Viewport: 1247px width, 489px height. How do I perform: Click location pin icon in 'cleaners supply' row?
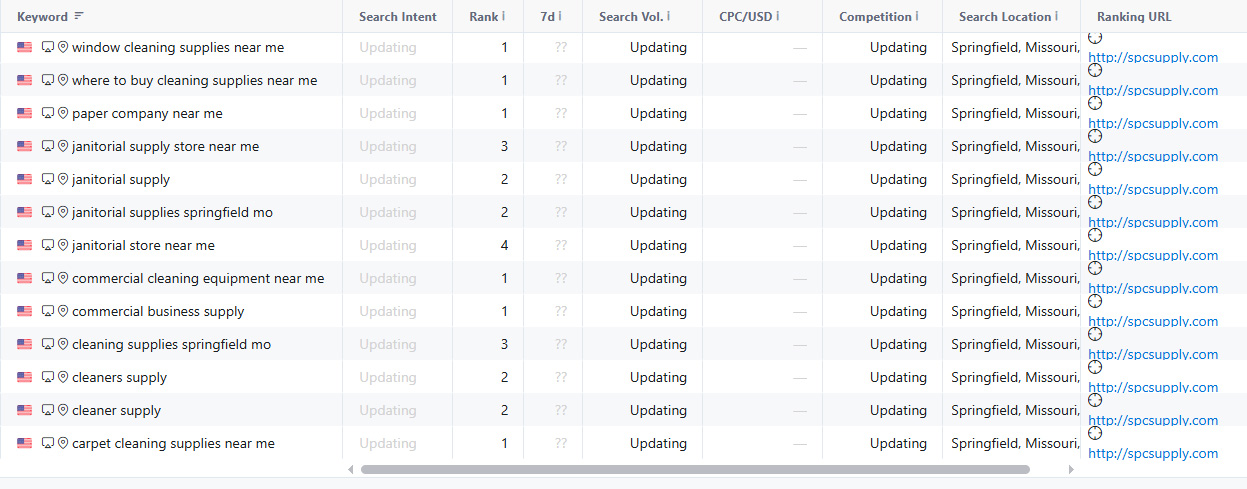pos(63,377)
